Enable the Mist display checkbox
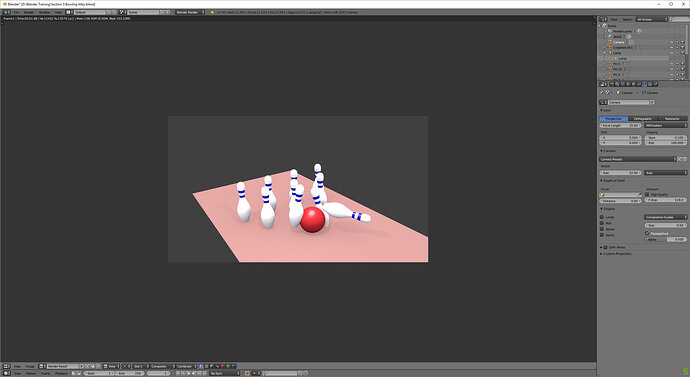The width and height of the screenshot is (690, 377). (x=602, y=223)
